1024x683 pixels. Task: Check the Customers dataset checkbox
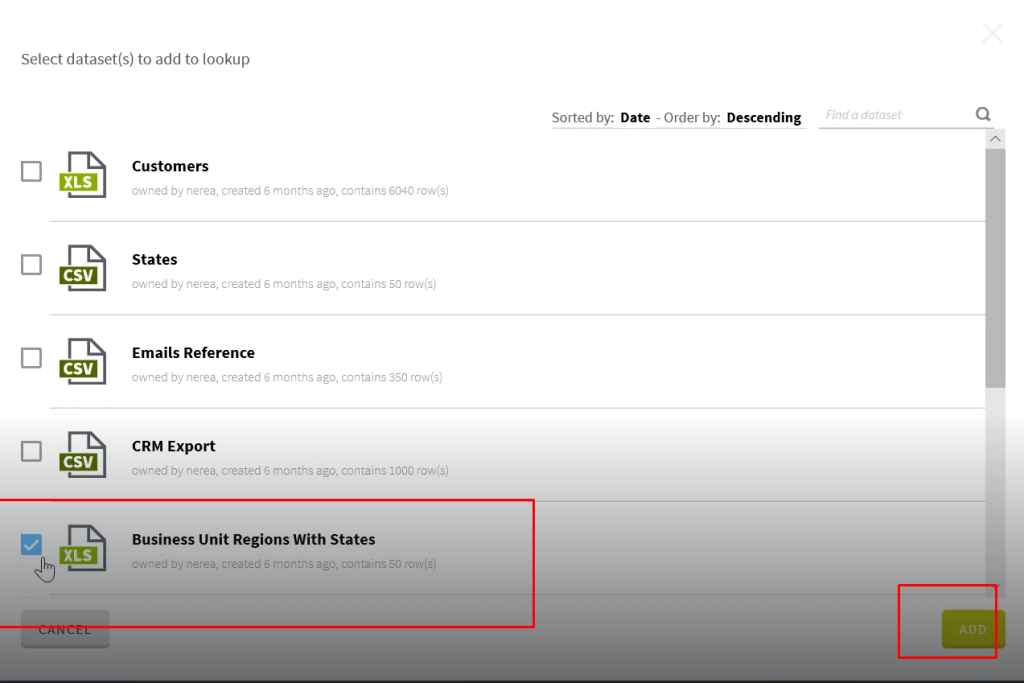(x=31, y=172)
